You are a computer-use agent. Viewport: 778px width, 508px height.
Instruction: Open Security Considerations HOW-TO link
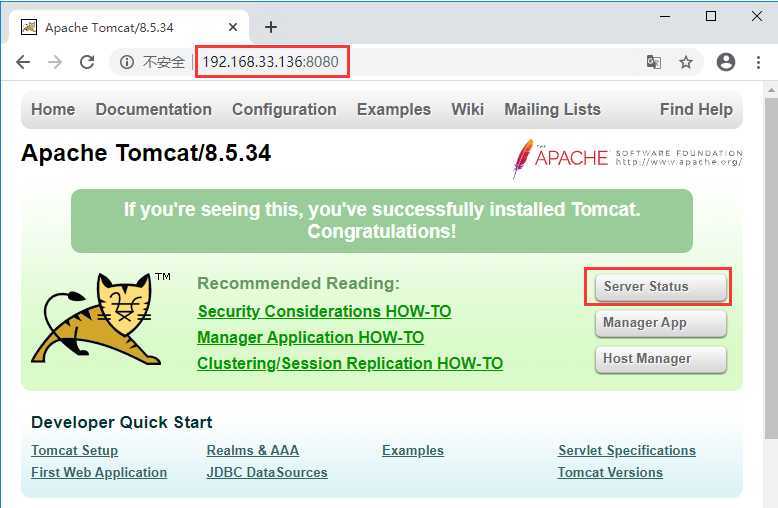tap(324, 312)
